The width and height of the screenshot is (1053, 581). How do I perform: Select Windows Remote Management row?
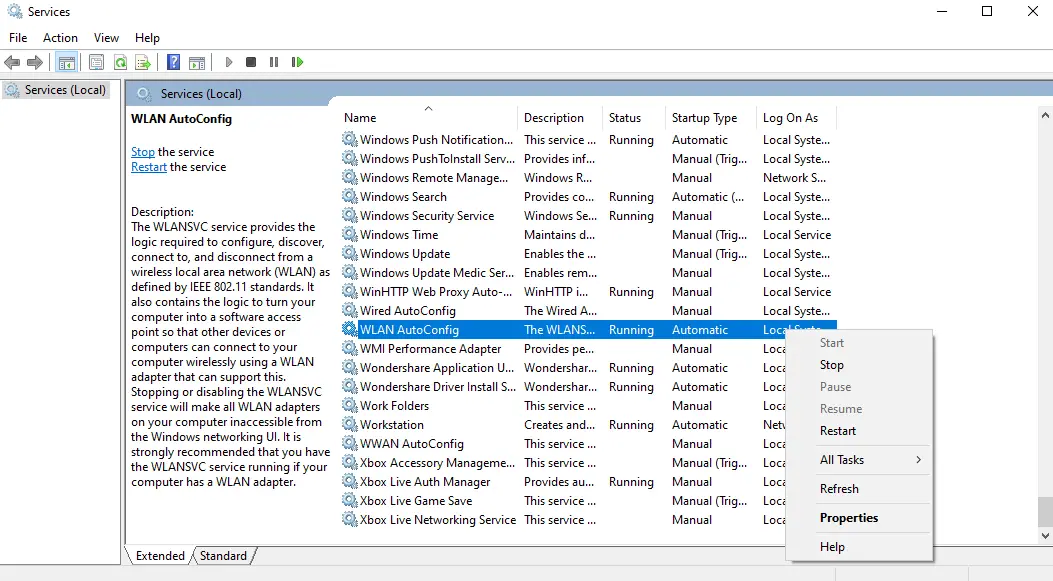(x=588, y=177)
